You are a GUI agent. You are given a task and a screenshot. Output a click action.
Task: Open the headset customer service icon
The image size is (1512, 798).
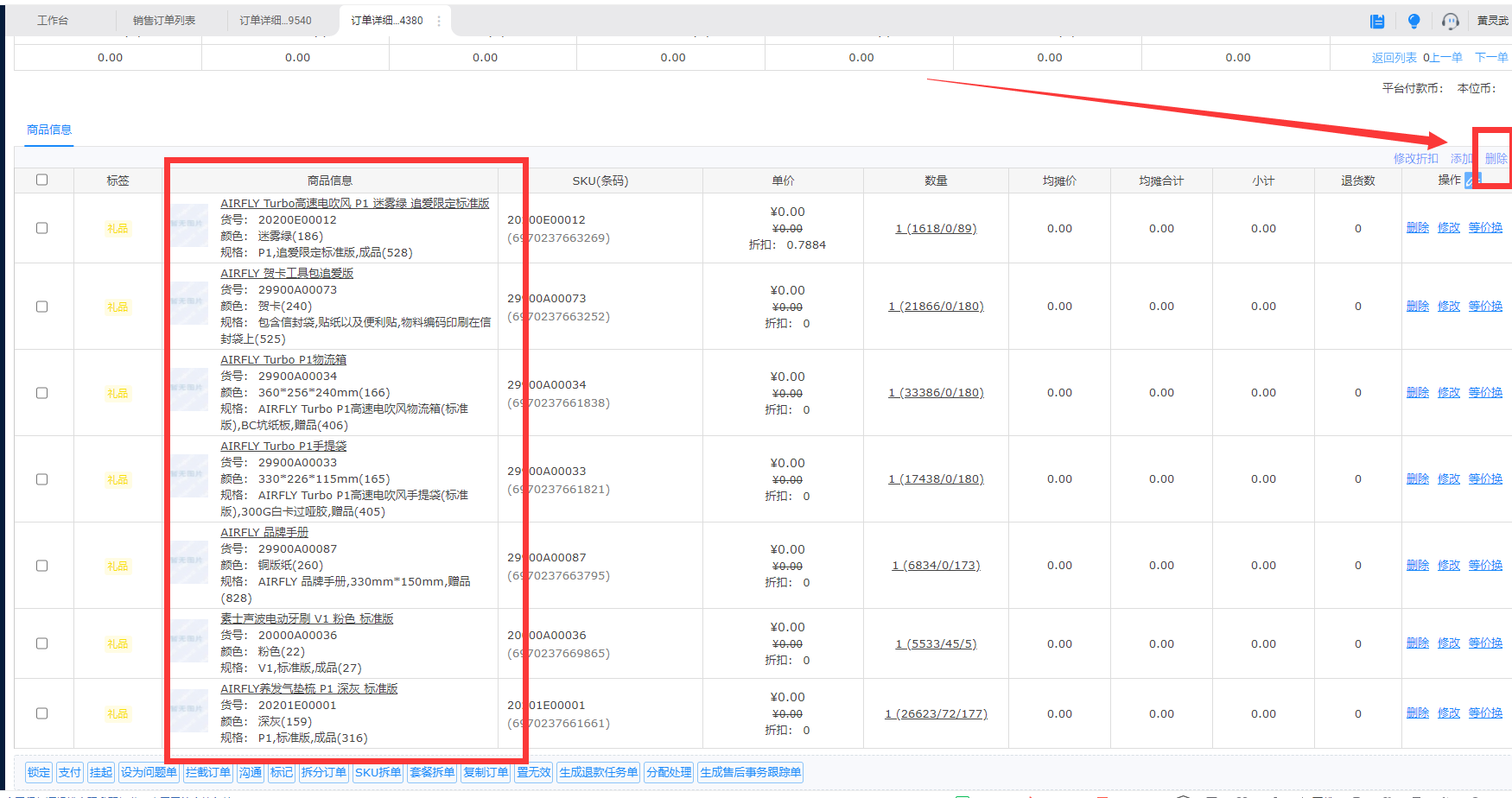(x=1451, y=22)
